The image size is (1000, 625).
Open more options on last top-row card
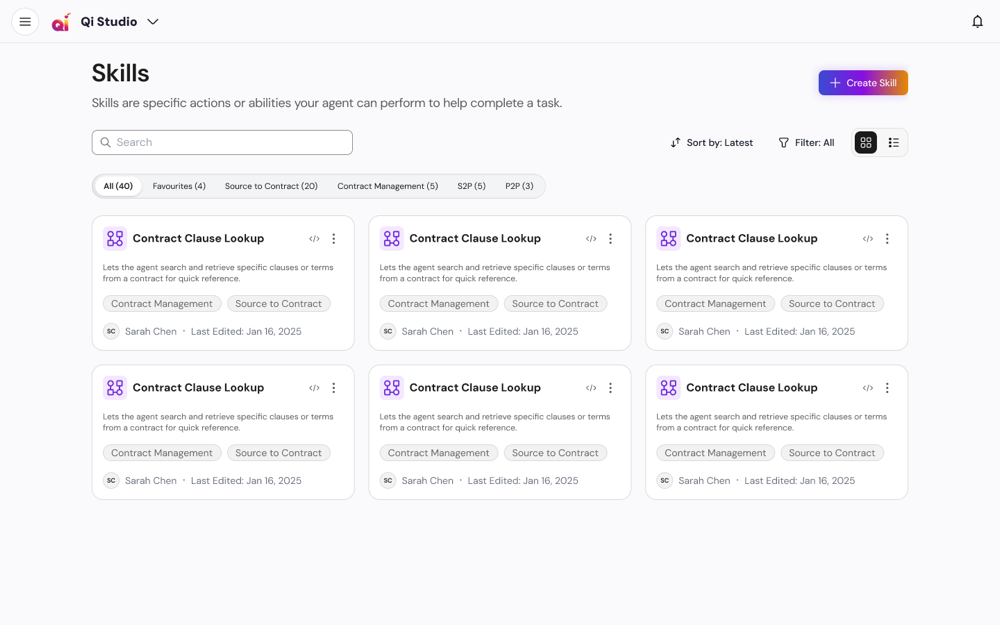(887, 239)
